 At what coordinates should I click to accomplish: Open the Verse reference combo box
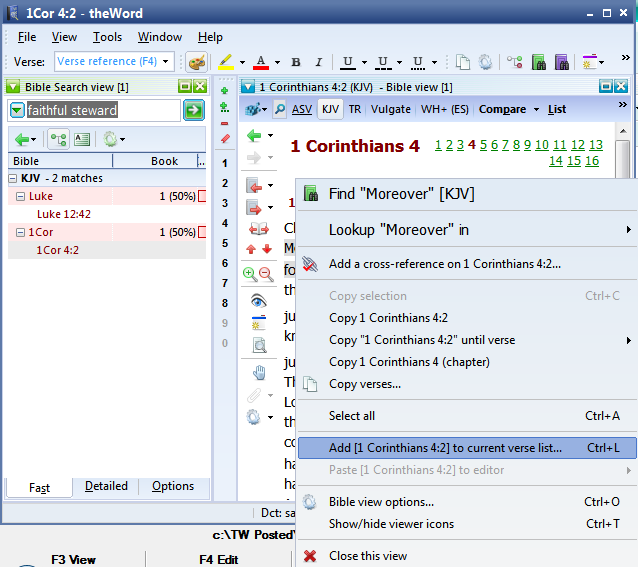point(114,61)
